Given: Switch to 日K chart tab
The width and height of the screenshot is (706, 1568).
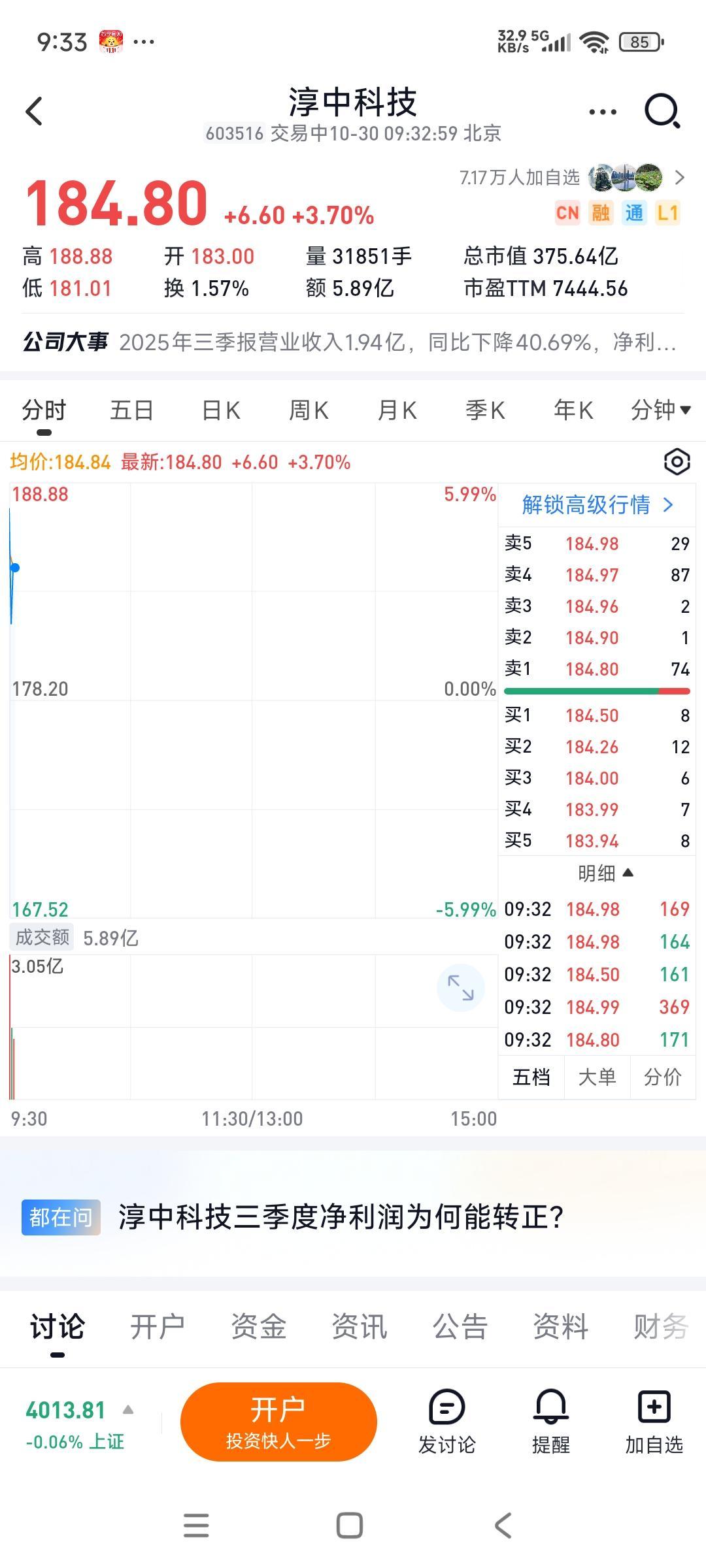Looking at the screenshot, I should coord(220,410).
